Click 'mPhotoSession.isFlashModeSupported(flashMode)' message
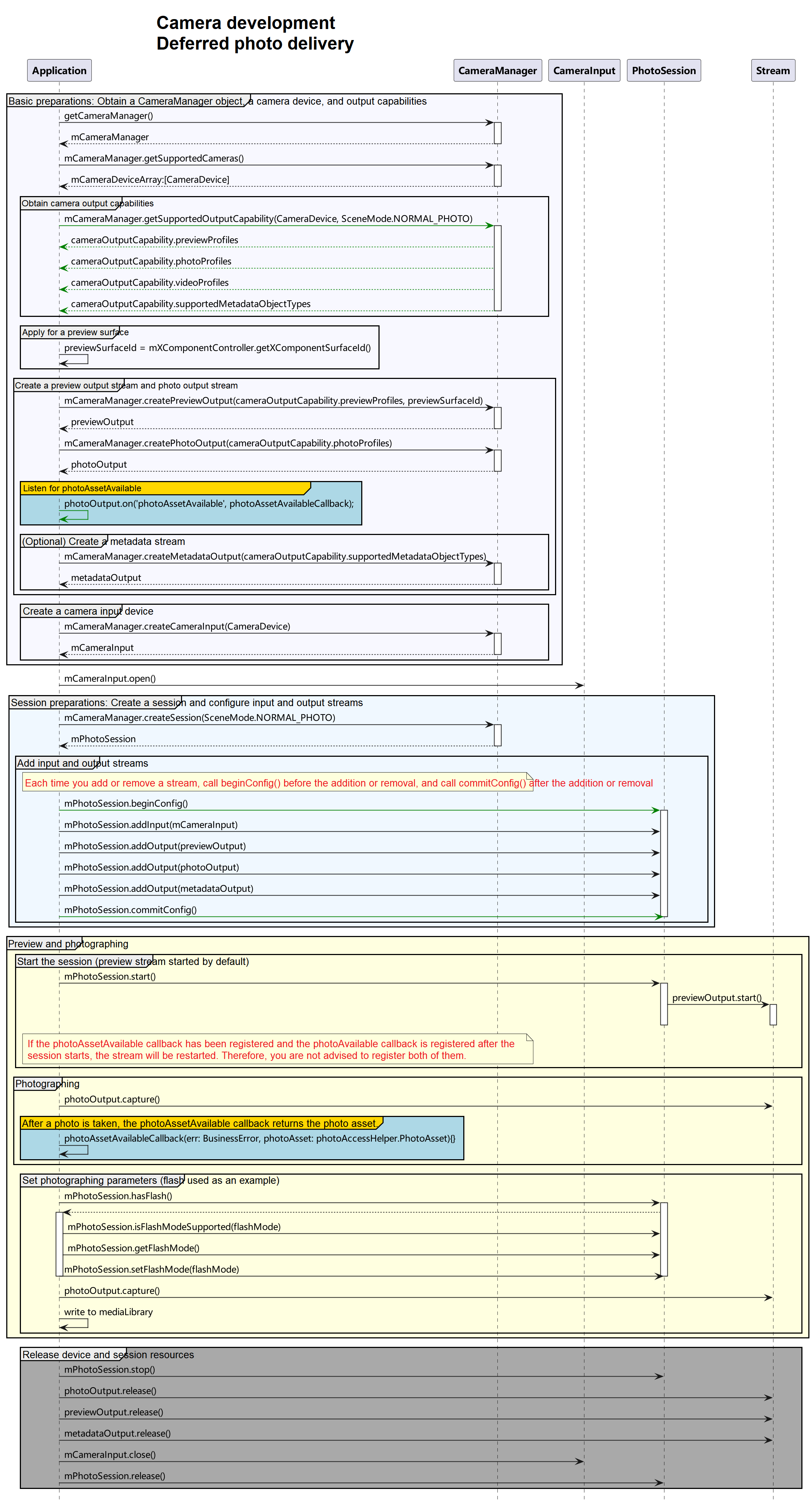The image size is (812, 1504). [x=174, y=1227]
